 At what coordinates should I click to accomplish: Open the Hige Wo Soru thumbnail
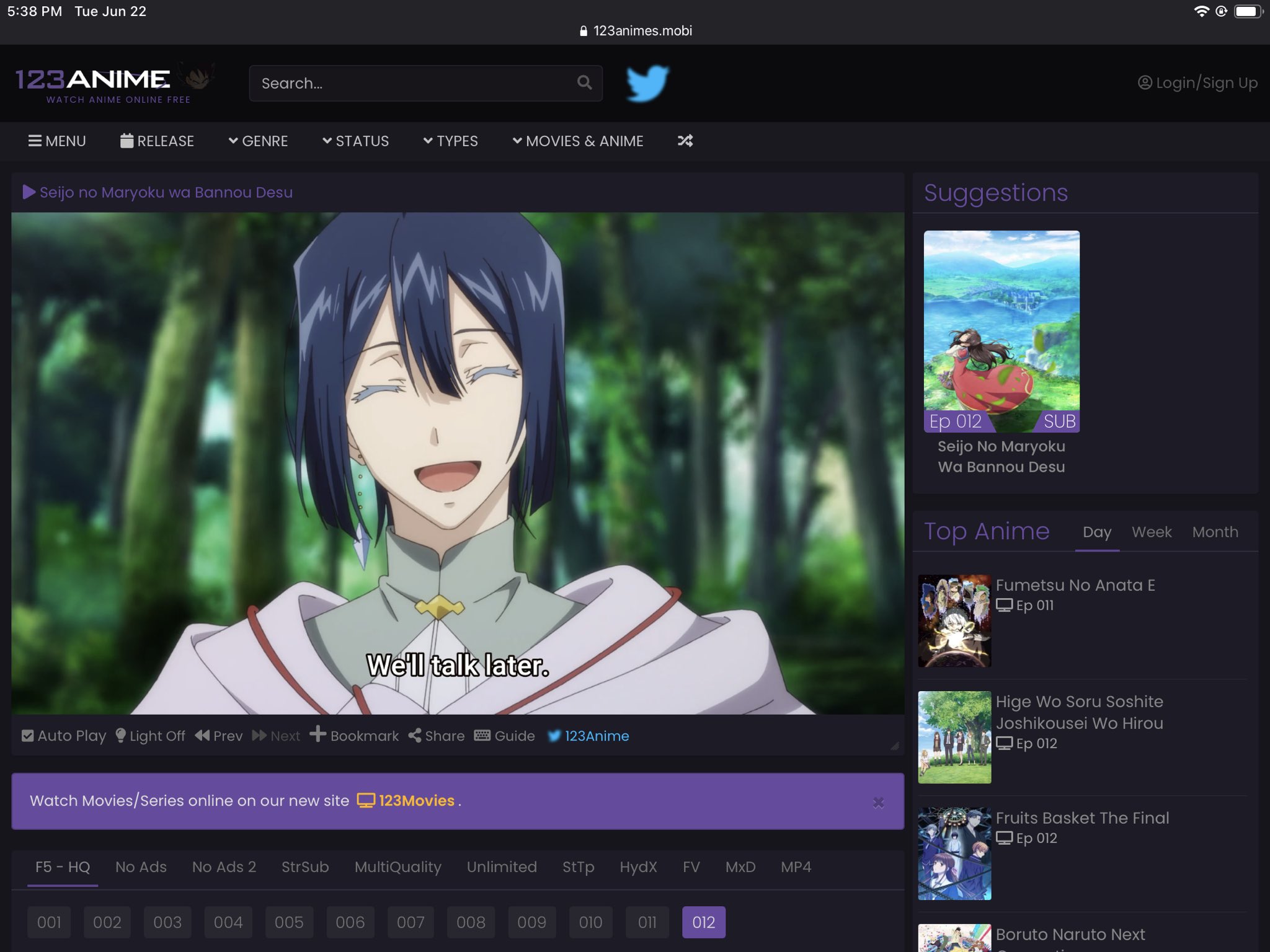click(954, 738)
